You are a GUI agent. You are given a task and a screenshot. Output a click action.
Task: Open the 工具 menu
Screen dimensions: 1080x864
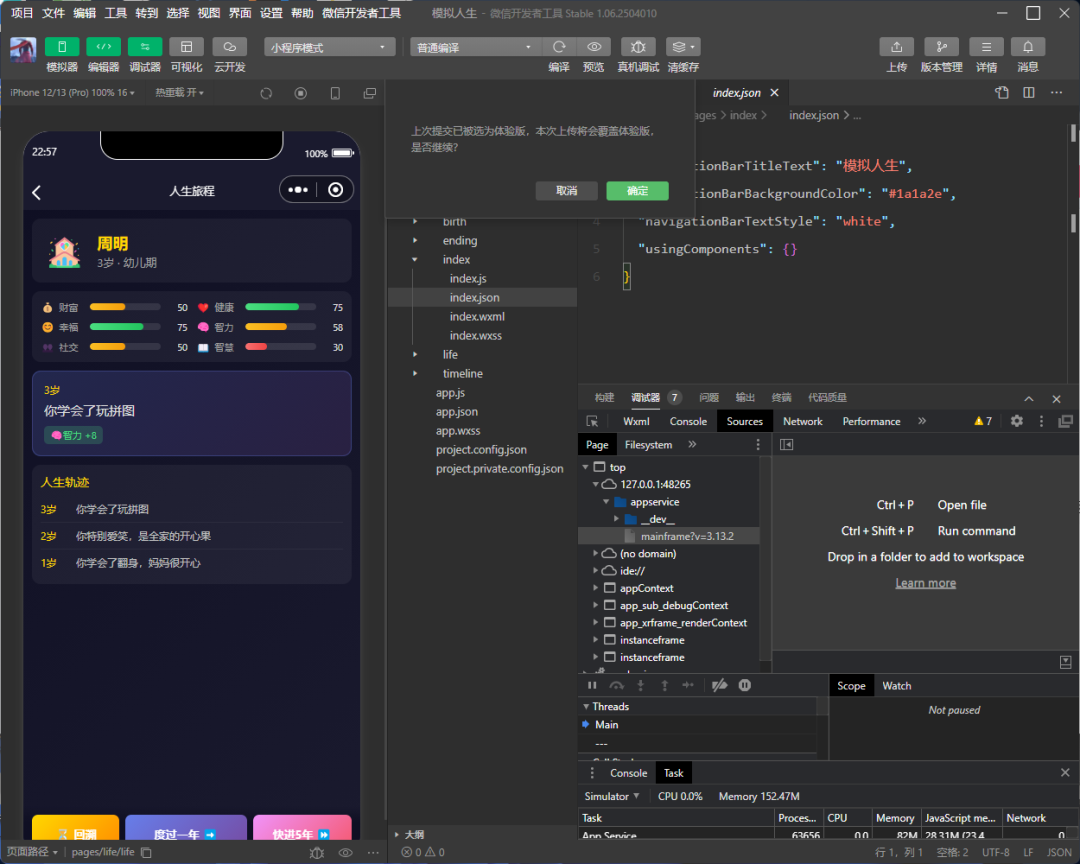pyautogui.click(x=116, y=13)
